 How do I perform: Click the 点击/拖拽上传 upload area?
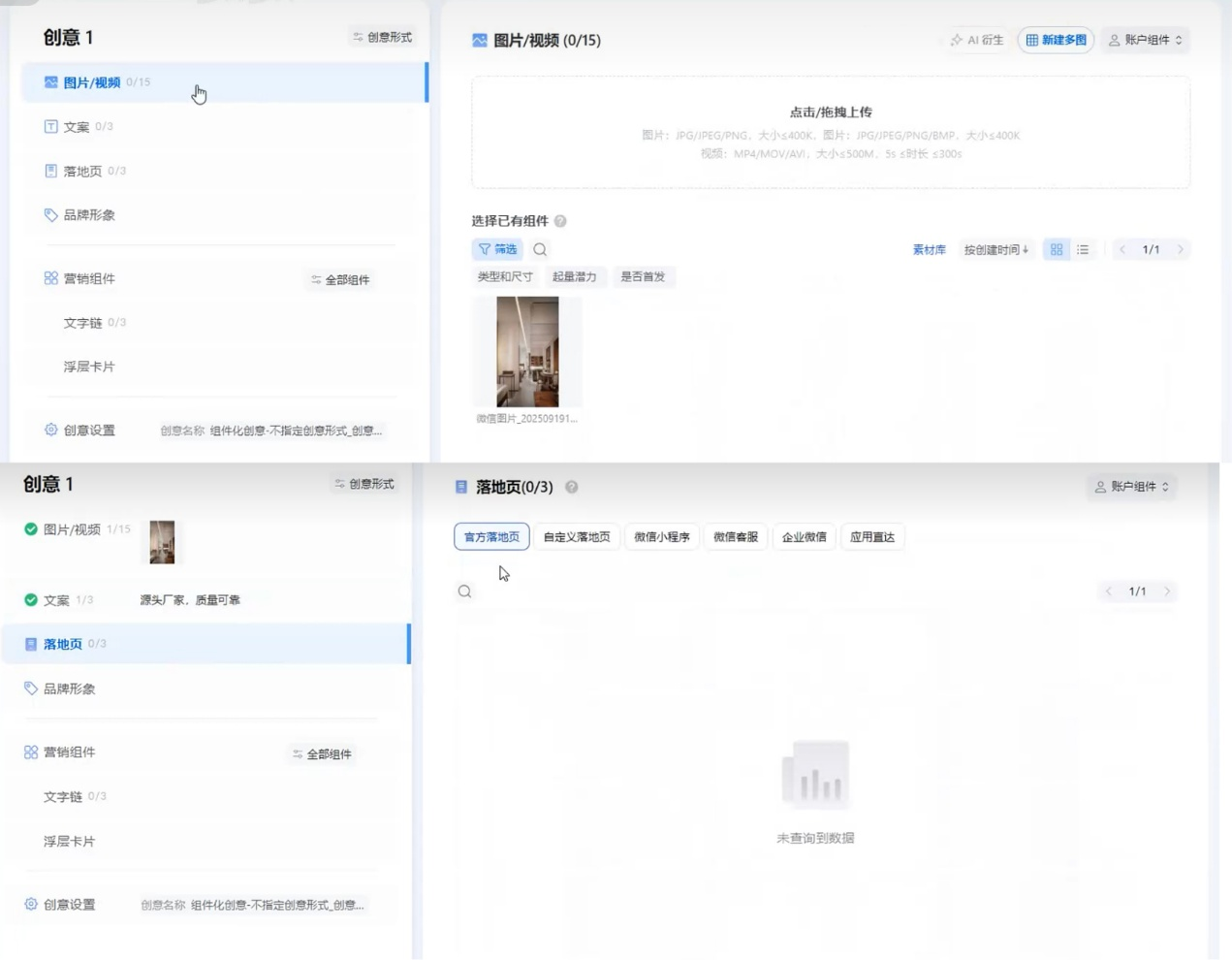point(831,132)
